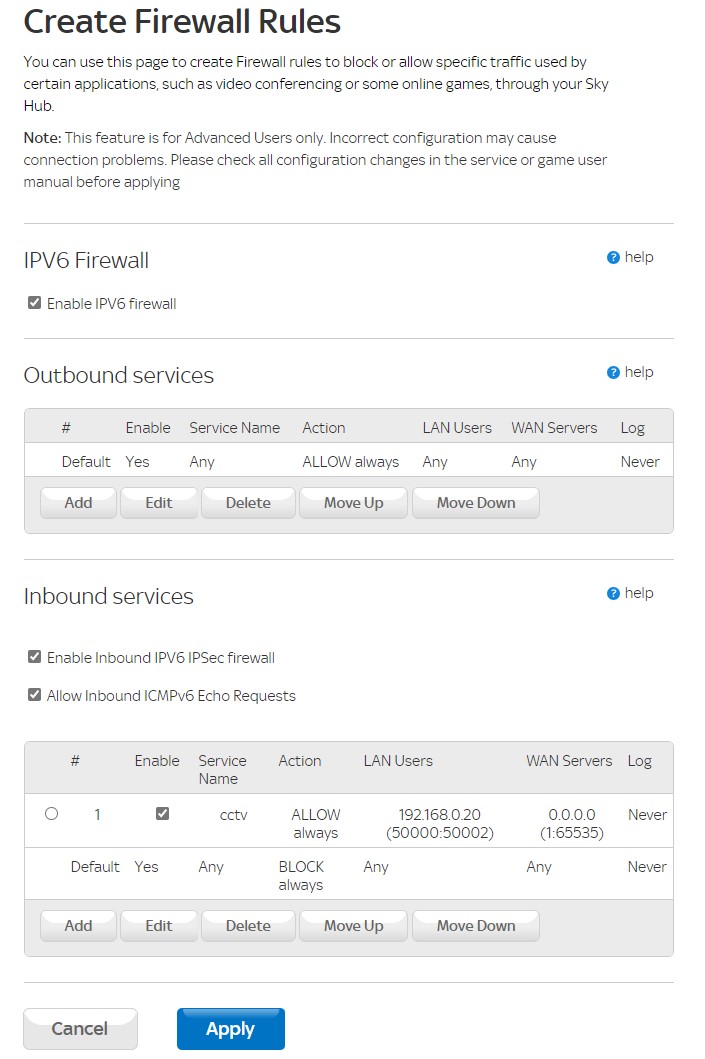The height and width of the screenshot is (1059, 705).
Task: Click Add under Outbound services
Action: click(x=78, y=503)
